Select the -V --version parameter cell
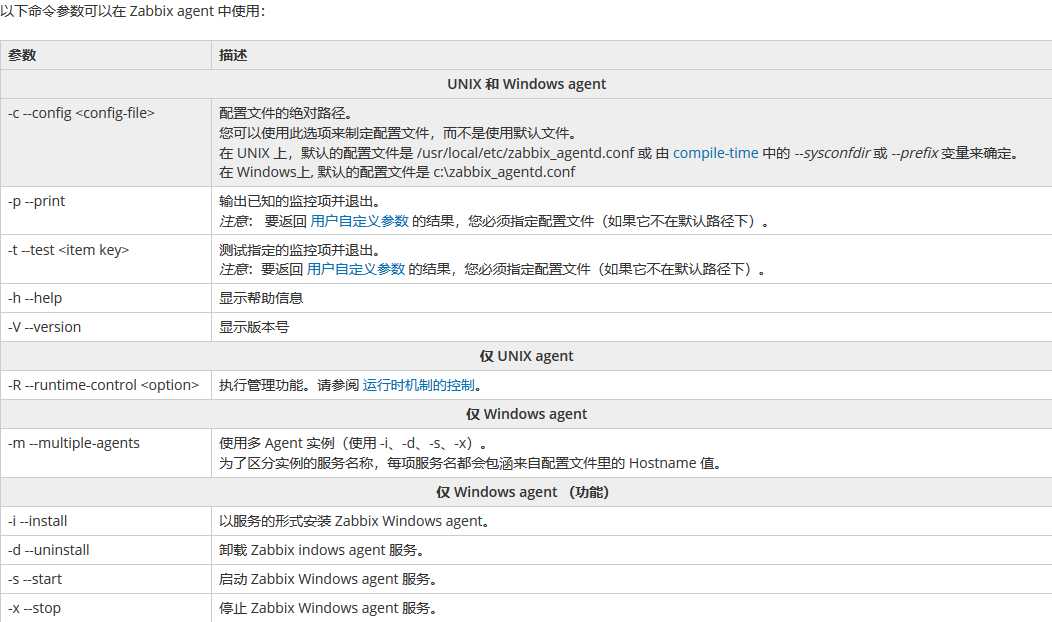Screen dimensions: 1052x622 click(105, 327)
